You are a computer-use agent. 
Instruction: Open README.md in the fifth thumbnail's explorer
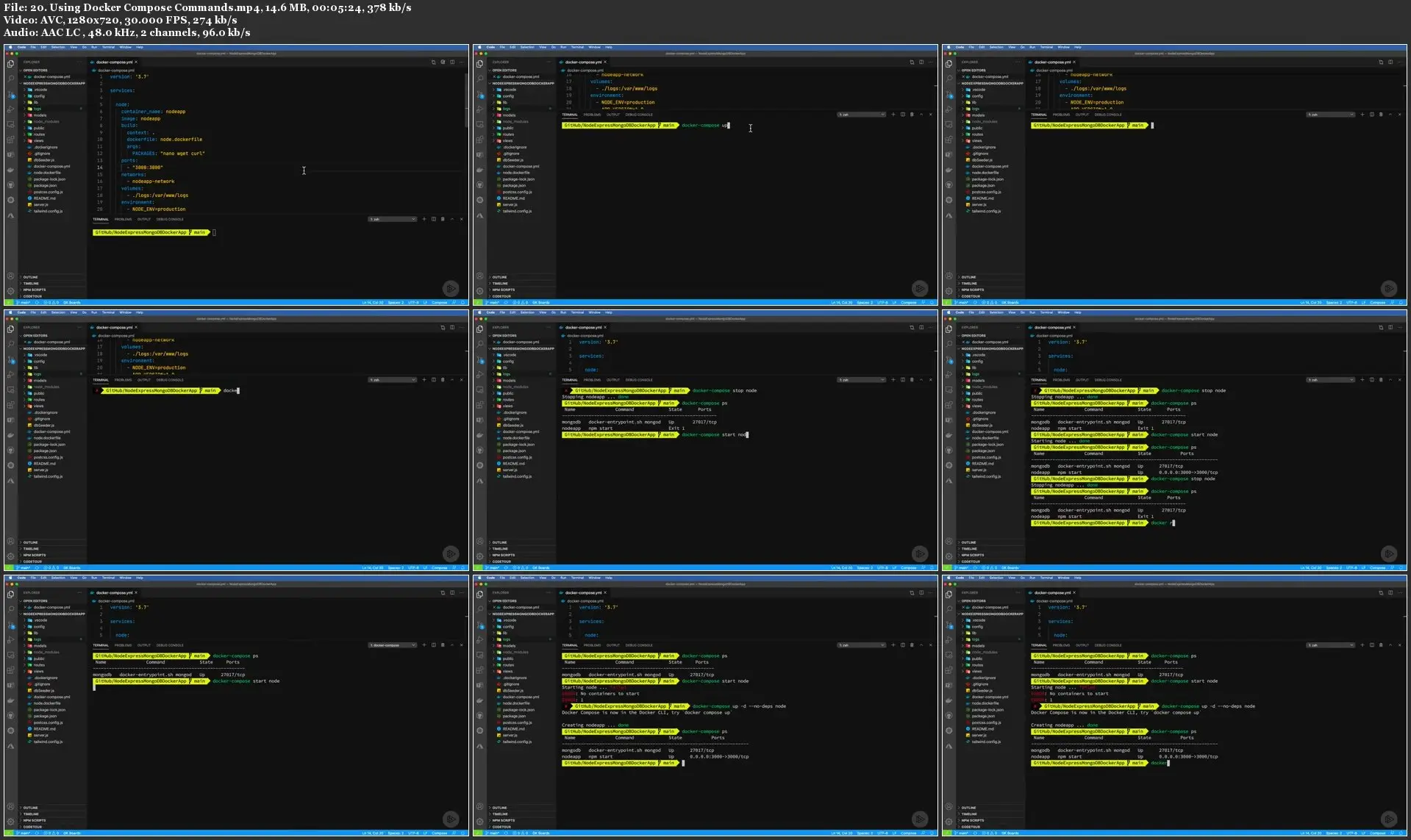[513, 464]
